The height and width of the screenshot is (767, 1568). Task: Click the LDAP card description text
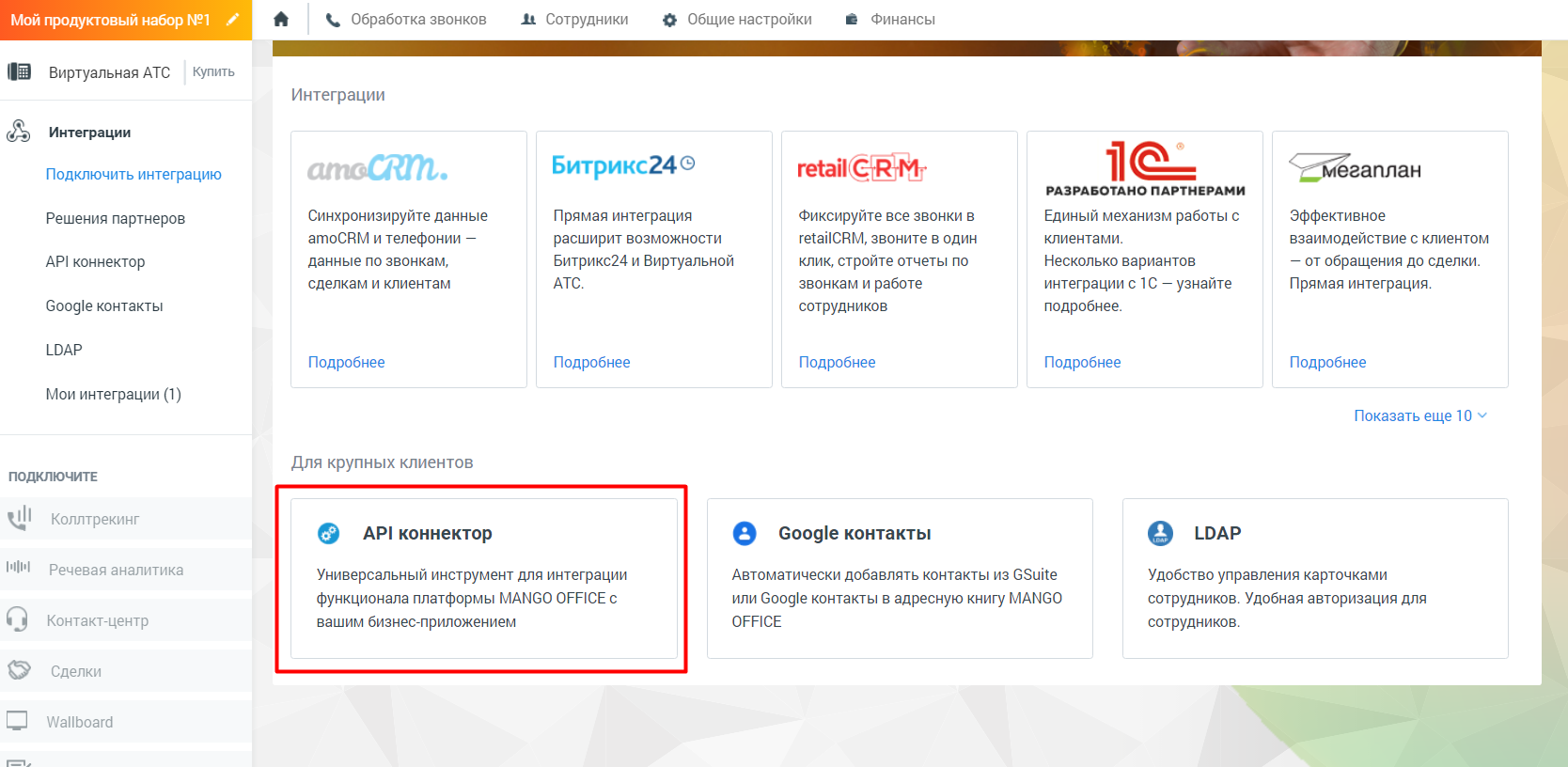click(1287, 598)
